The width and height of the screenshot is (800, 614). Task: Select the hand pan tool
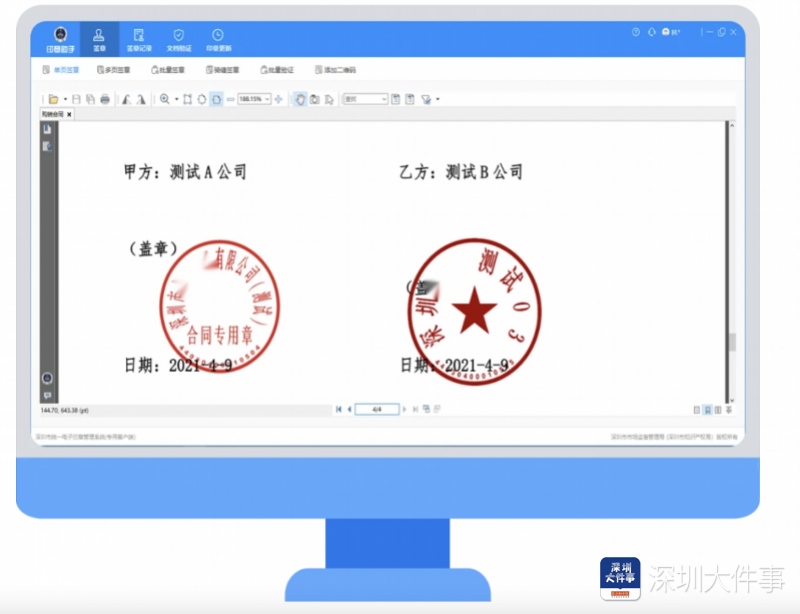pyautogui.click(x=301, y=99)
